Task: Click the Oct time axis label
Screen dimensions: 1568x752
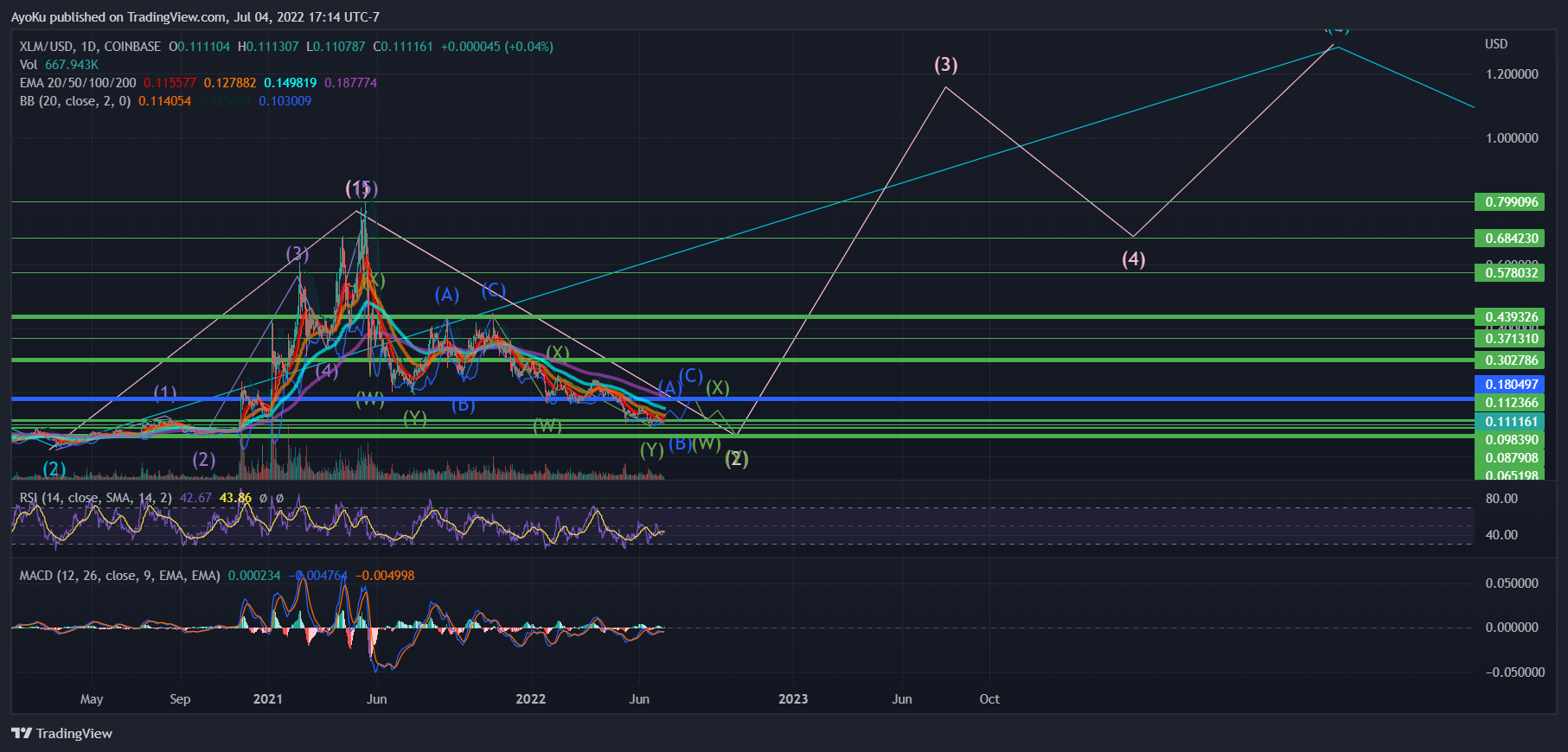Action: [989, 699]
